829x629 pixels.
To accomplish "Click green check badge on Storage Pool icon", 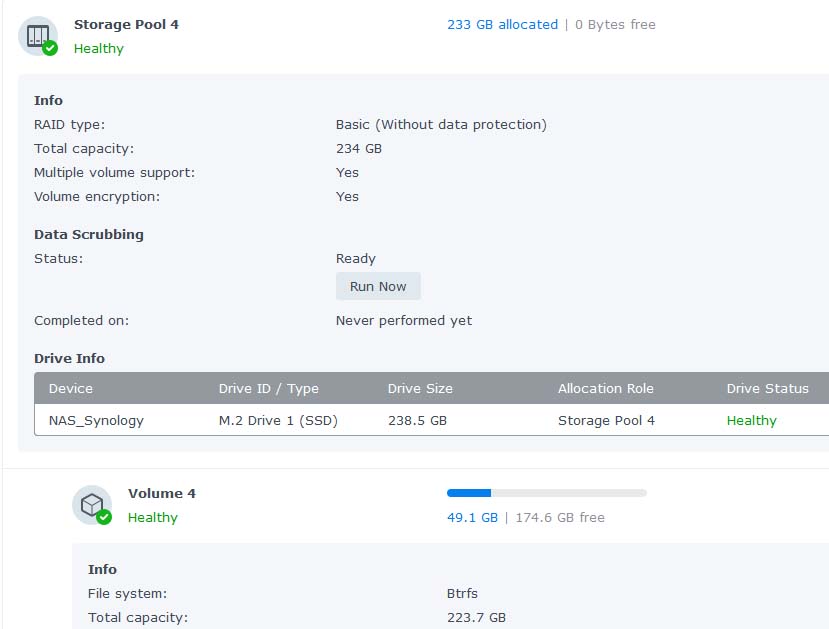I will [50, 48].
